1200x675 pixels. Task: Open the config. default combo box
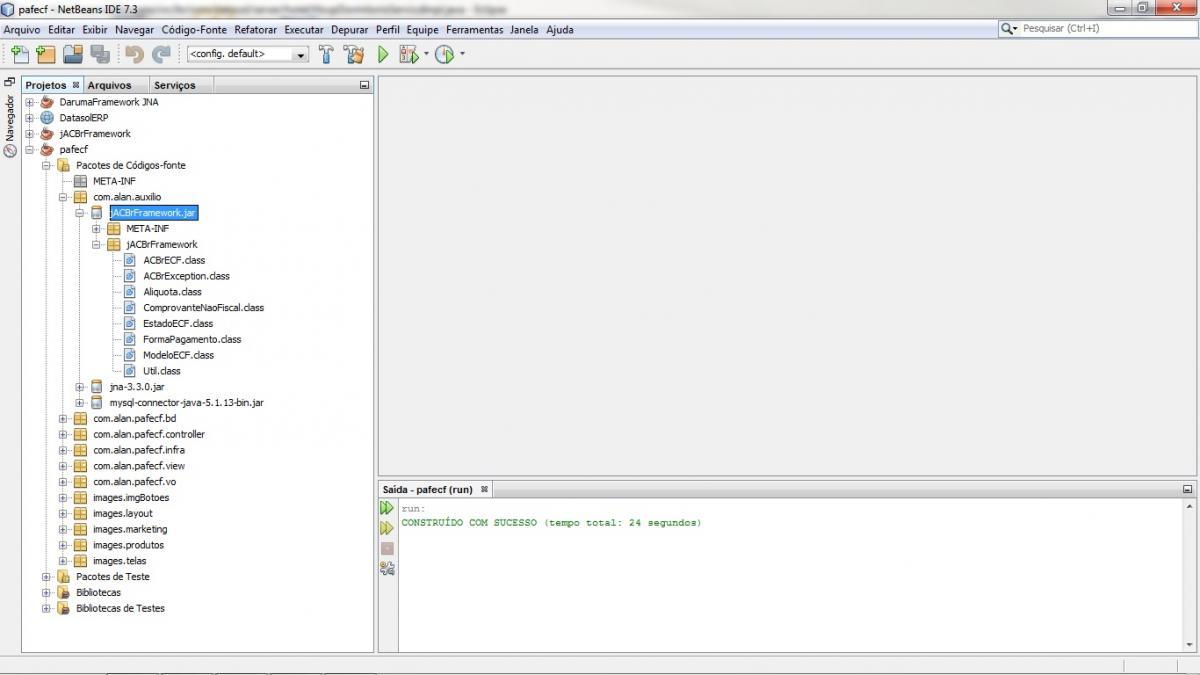tap(248, 54)
